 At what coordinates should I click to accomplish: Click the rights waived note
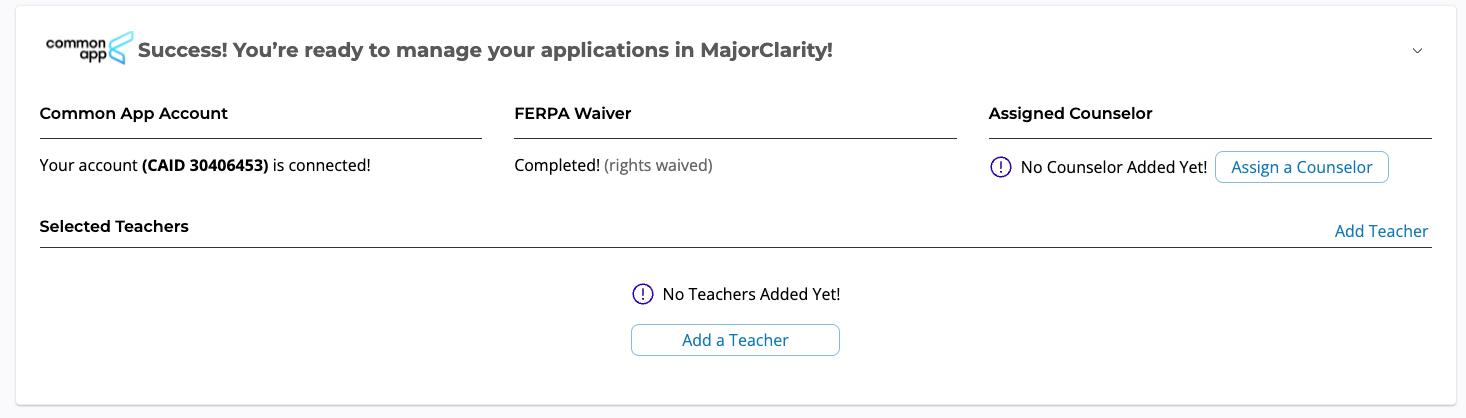coord(658,165)
